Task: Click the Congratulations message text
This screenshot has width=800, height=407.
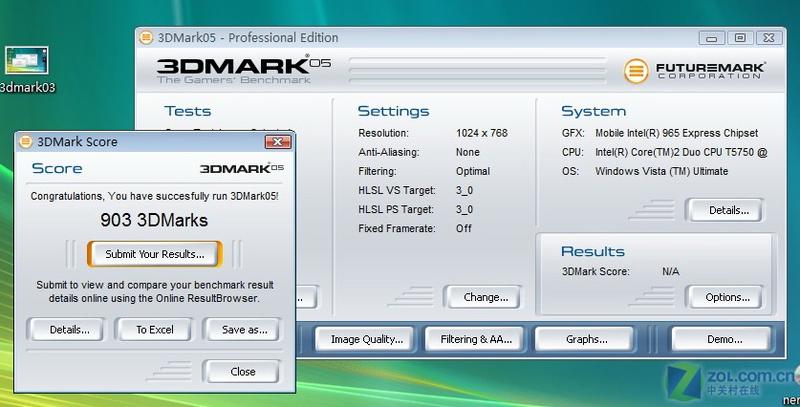Action: [155, 196]
